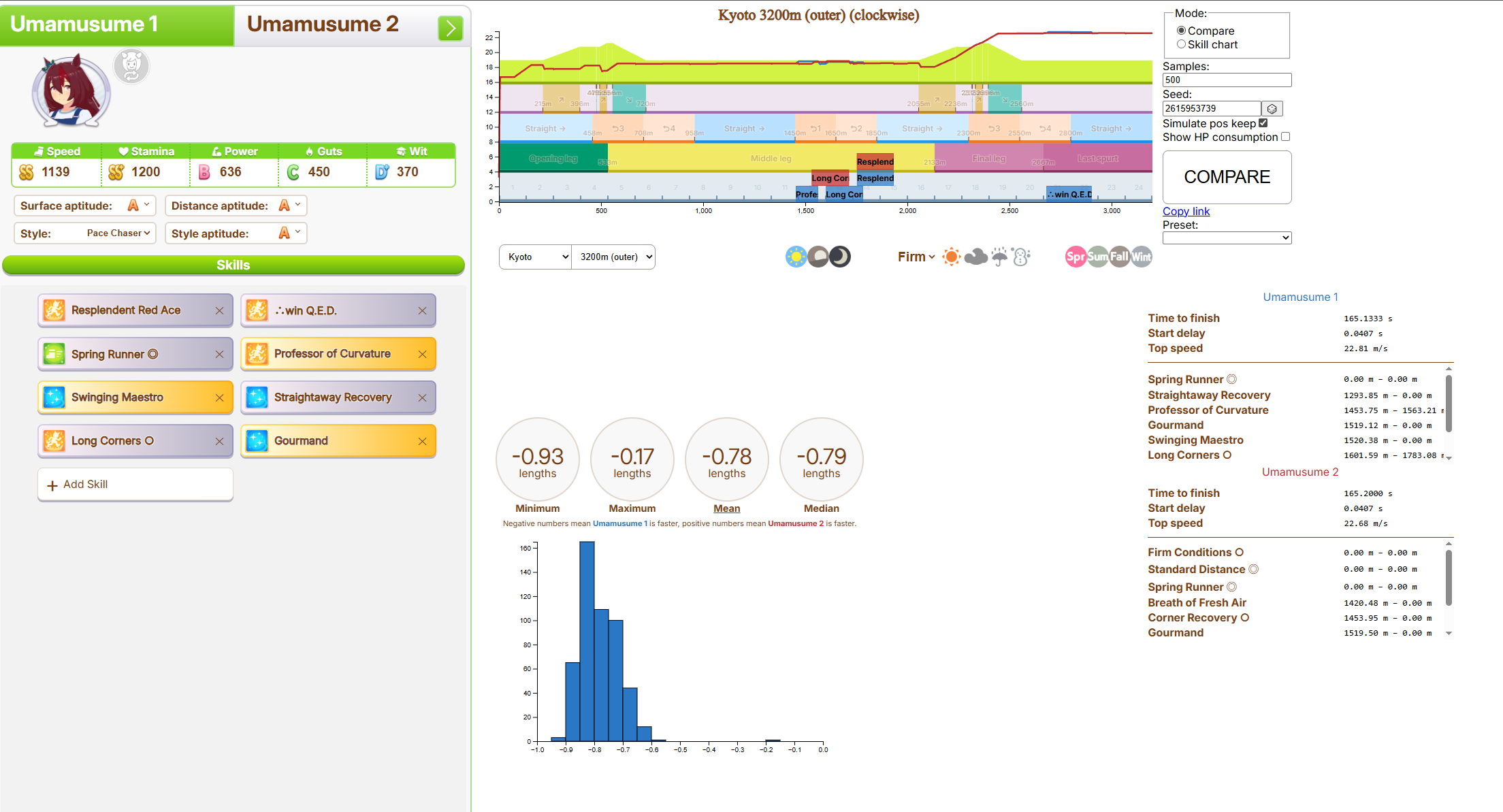Enable Show HP consumption checkbox
The image size is (1503, 812).
tap(1285, 137)
